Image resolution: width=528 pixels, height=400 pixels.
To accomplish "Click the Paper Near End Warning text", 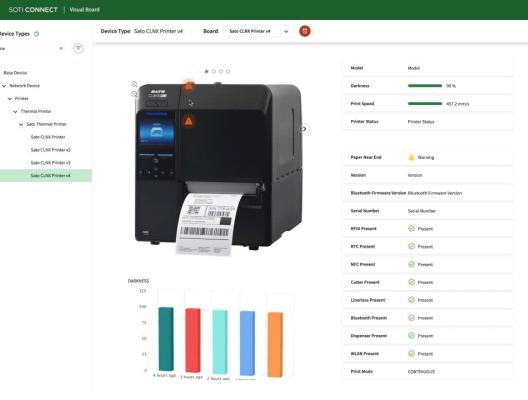I will tap(426, 157).
